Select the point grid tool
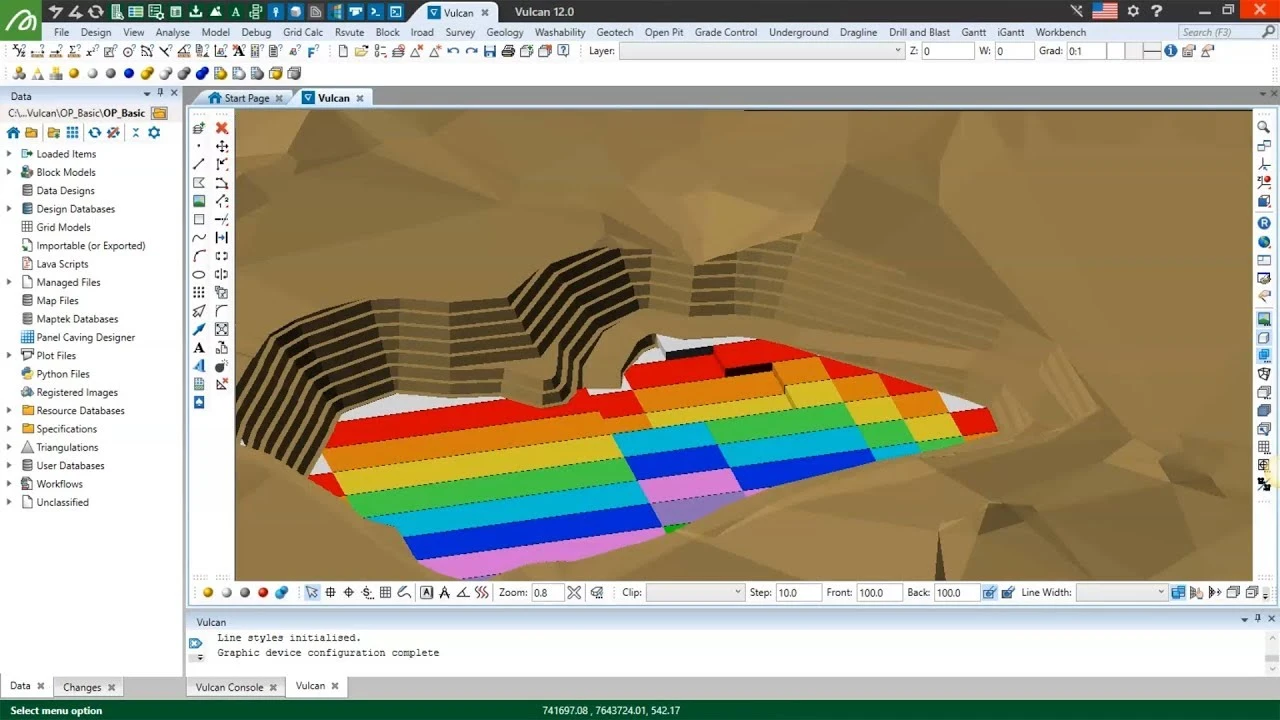This screenshot has width=1280, height=720. (x=199, y=292)
